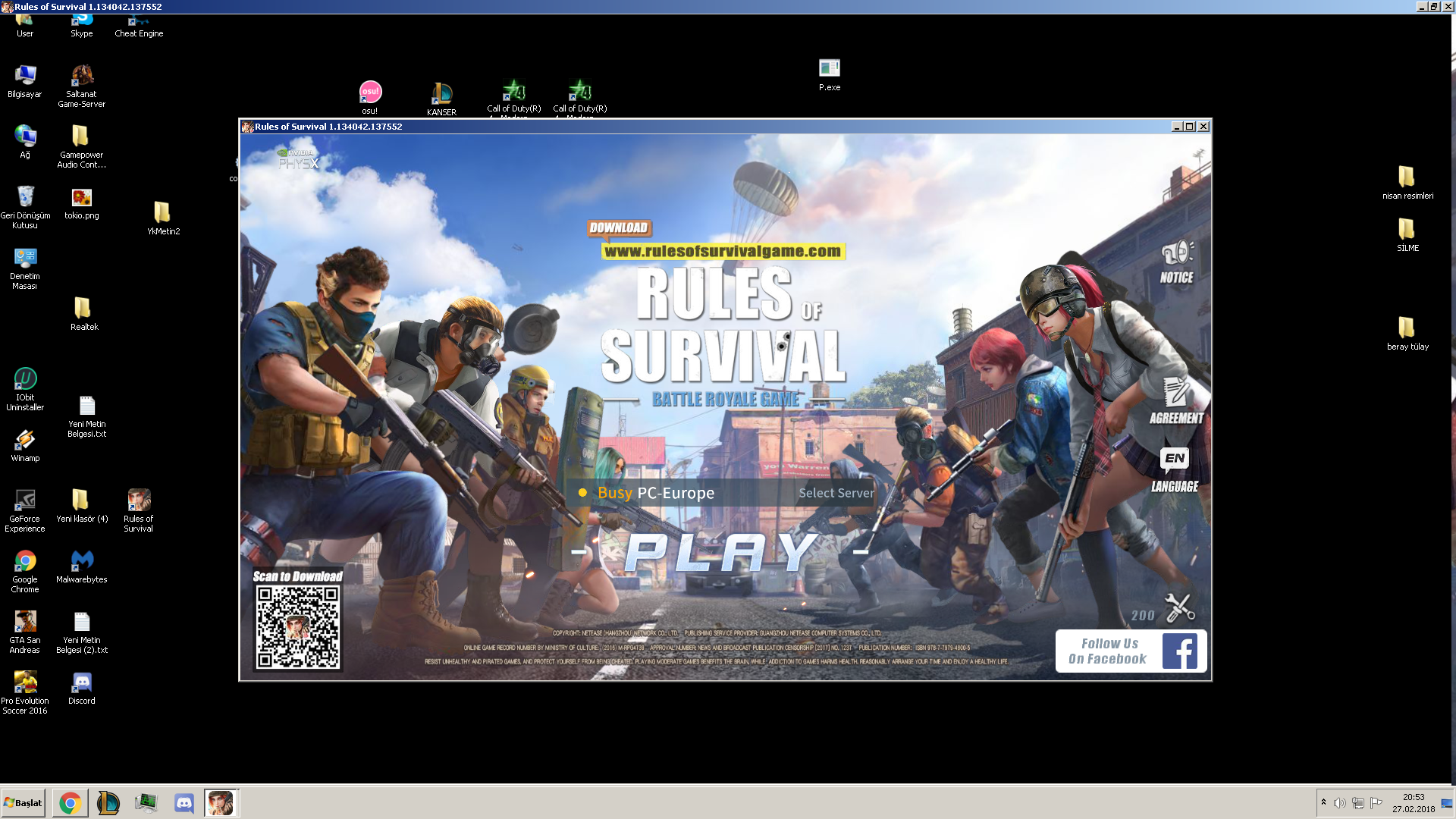Switch to Discord in the taskbar
Image resolution: width=1456 pixels, height=819 pixels.
coord(184,802)
